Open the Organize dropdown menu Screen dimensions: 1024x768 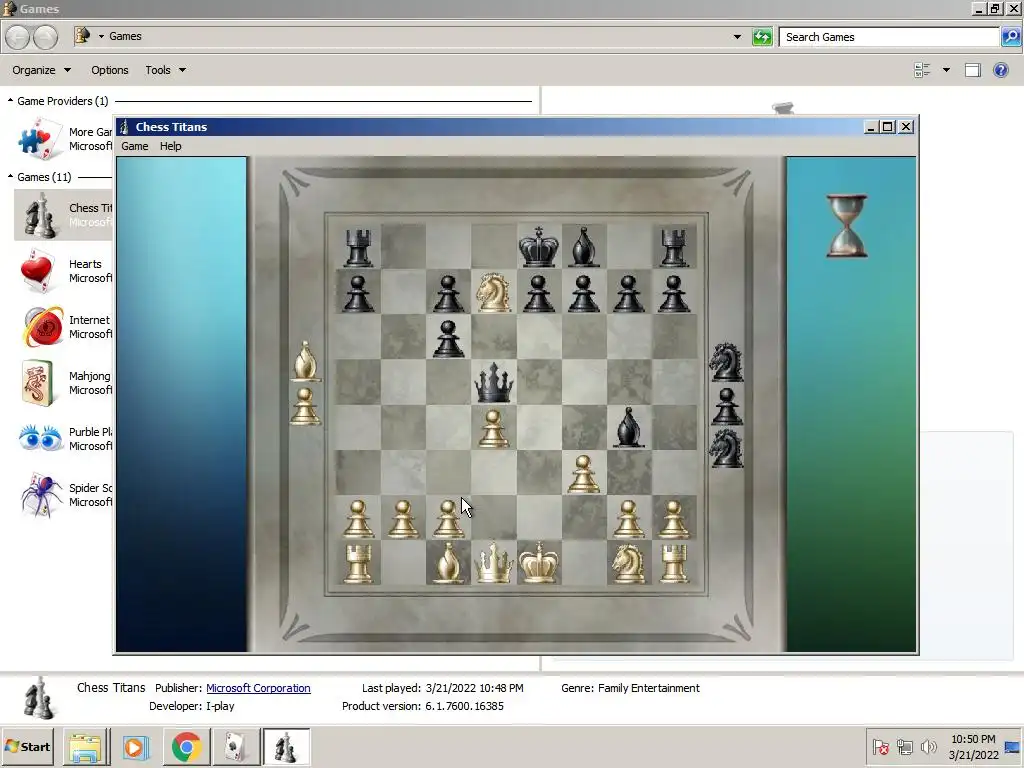coord(41,70)
